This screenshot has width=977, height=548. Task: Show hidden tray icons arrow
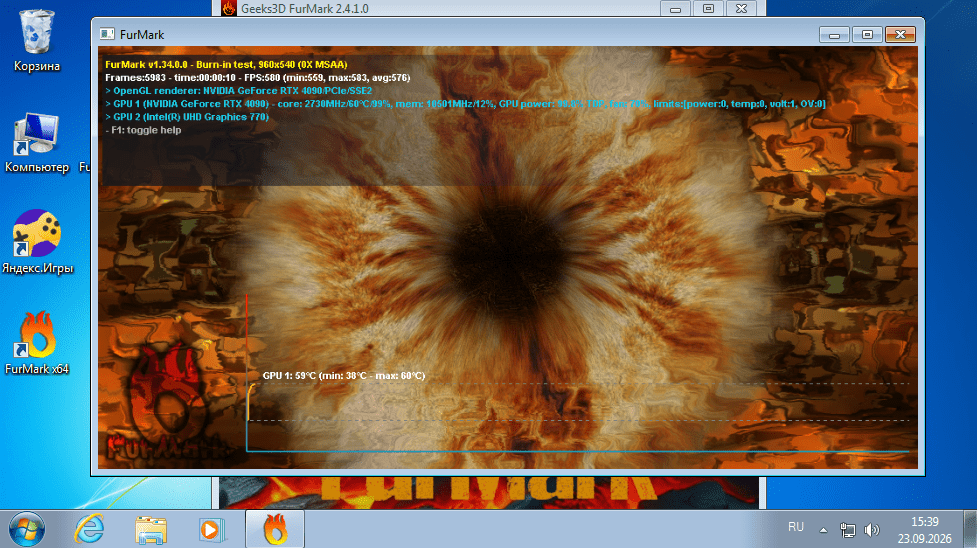[823, 530]
